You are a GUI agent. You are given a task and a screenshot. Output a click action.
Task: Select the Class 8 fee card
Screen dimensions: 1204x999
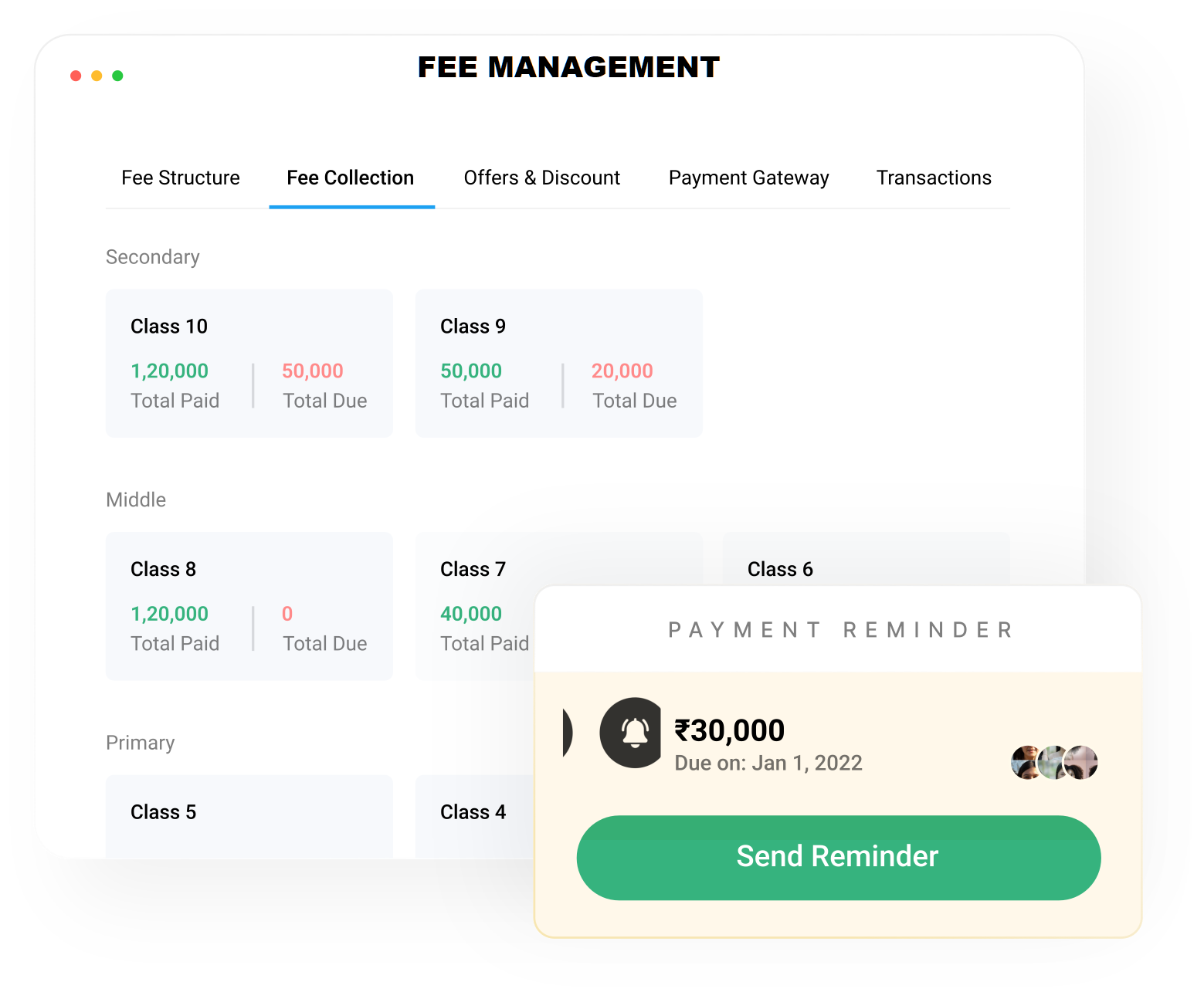coord(249,605)
